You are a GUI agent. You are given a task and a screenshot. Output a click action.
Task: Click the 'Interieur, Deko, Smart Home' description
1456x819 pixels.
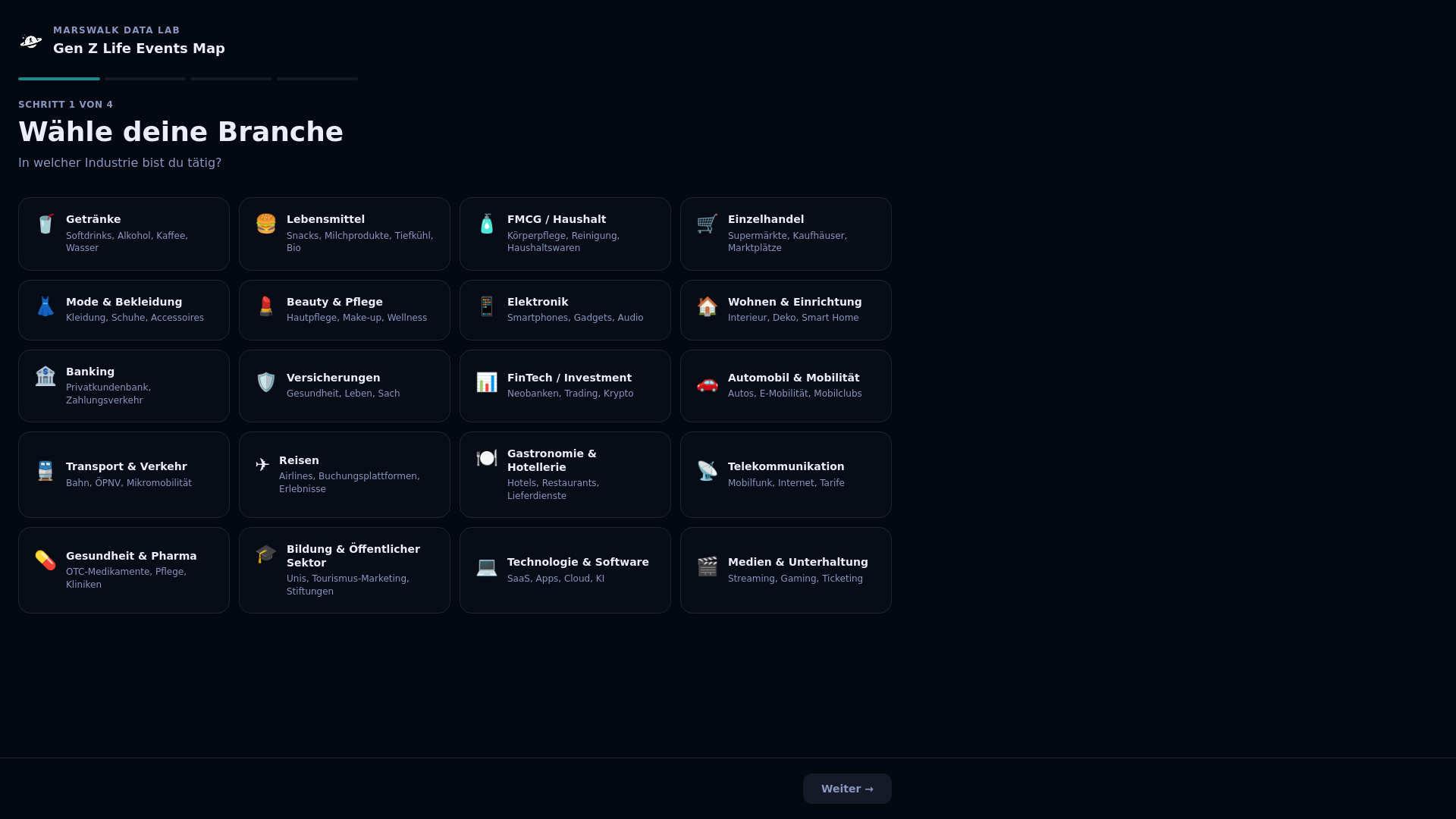(x=793, y=318)
